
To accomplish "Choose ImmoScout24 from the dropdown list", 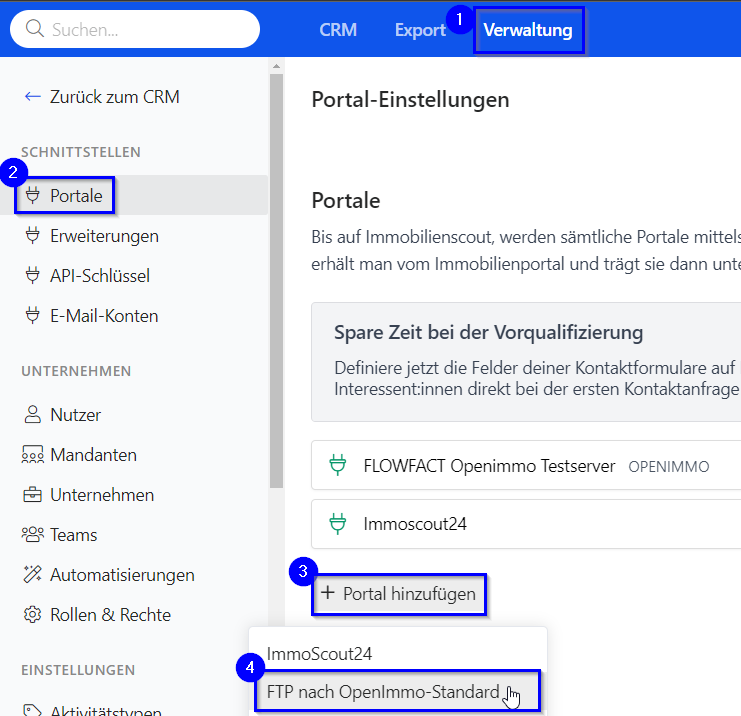I will click(319, 653).
